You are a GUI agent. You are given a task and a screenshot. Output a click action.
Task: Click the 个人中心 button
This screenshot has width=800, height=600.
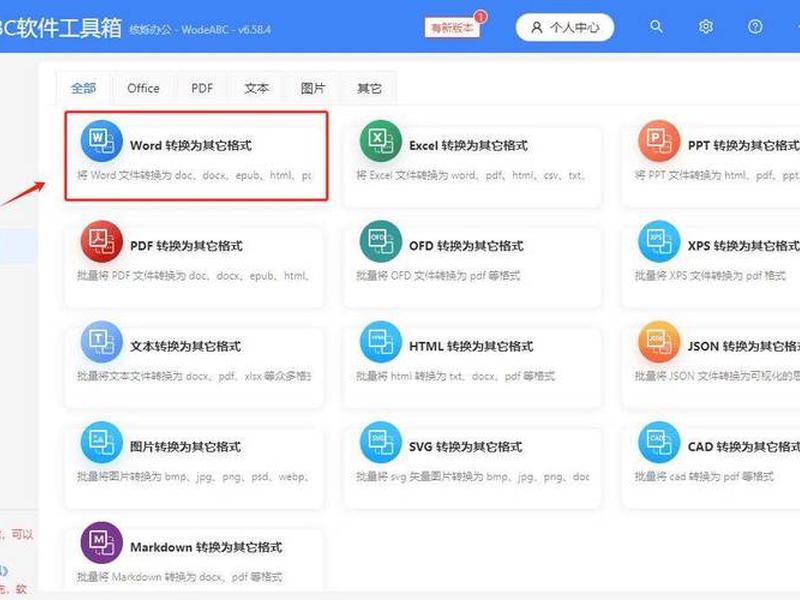565,27
